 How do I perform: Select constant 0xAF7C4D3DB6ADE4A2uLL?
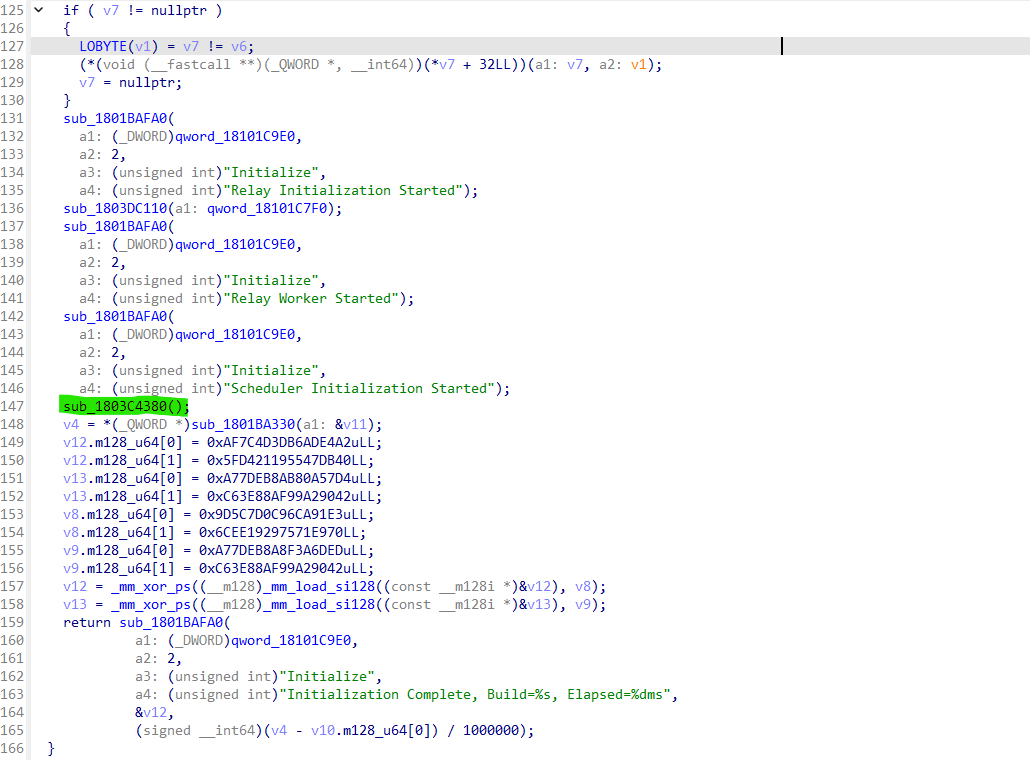[291, 442]
